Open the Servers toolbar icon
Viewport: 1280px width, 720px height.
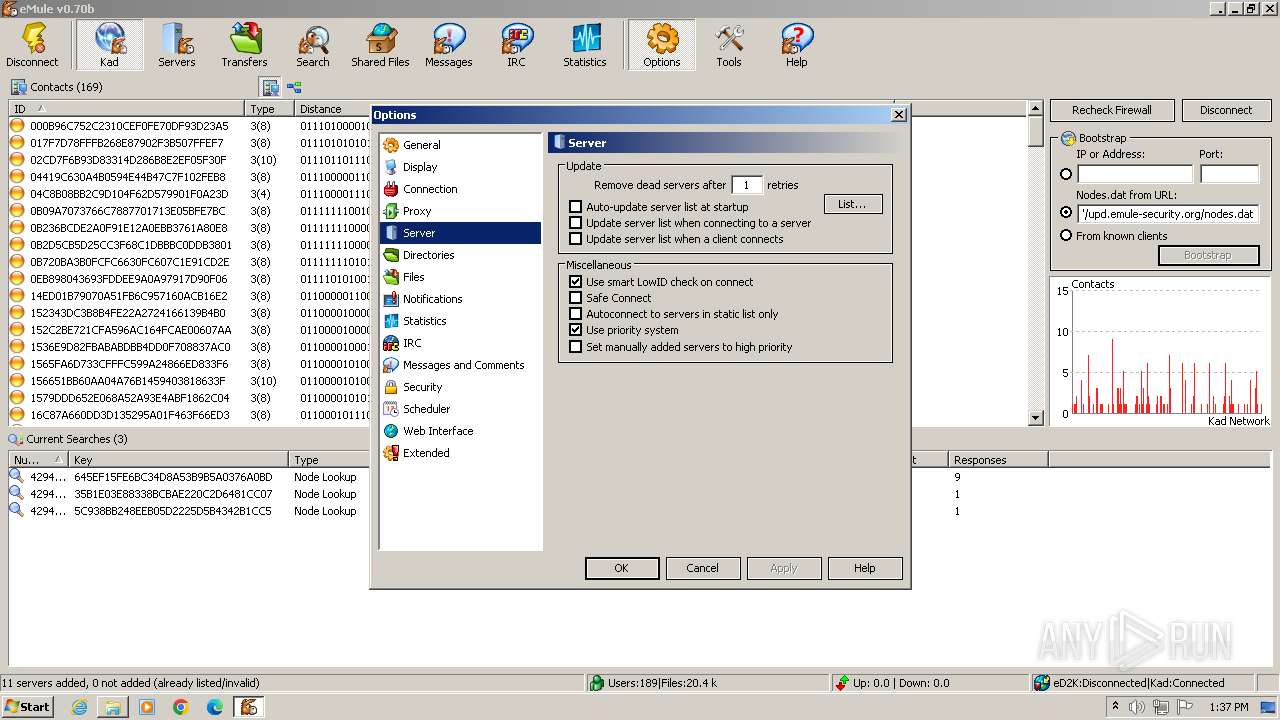[177, 45]
